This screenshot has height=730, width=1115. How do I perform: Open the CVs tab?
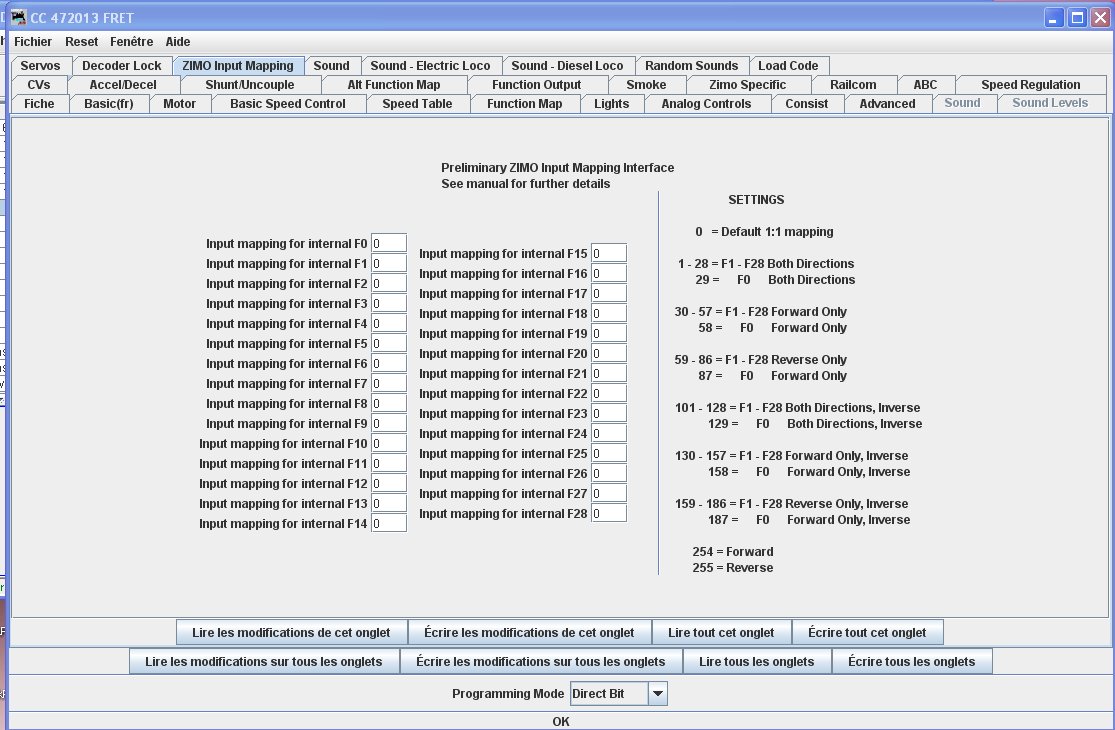click(x=39, y=85)
